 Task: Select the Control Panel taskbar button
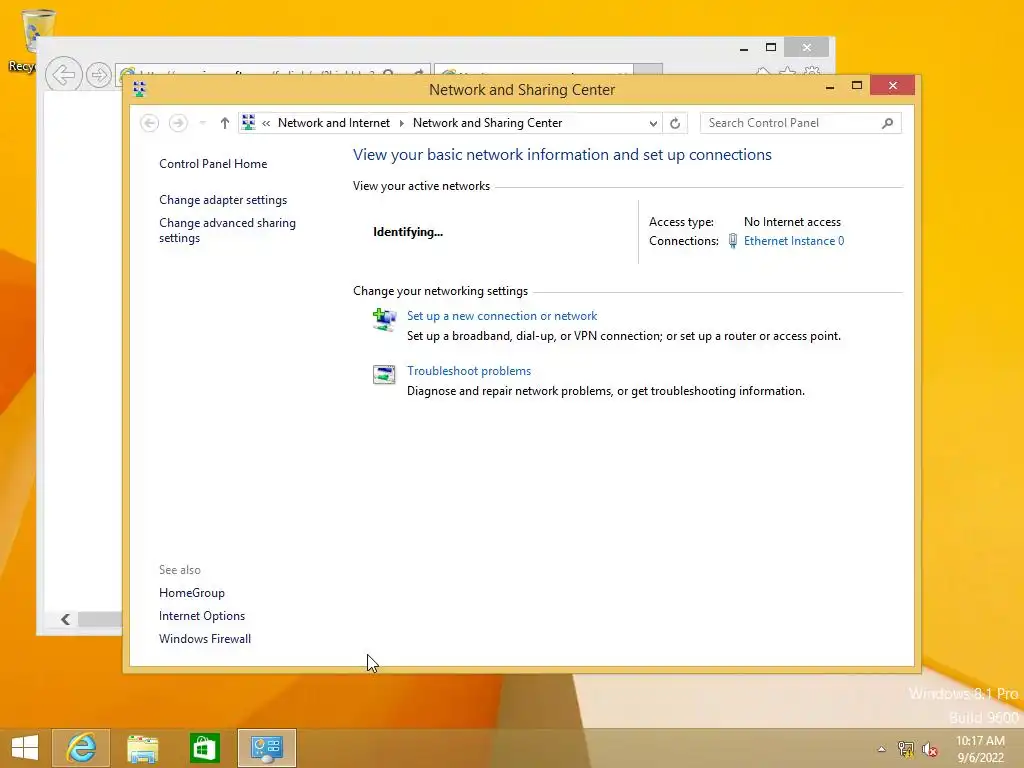[x=266, y=748]
